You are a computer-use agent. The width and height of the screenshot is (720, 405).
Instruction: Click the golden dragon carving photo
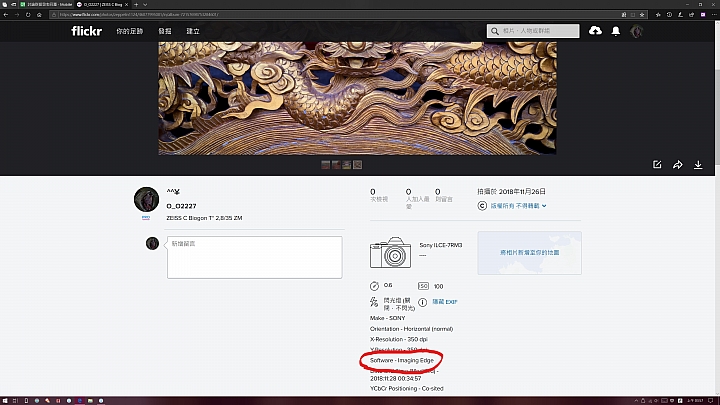pos(357,98)
